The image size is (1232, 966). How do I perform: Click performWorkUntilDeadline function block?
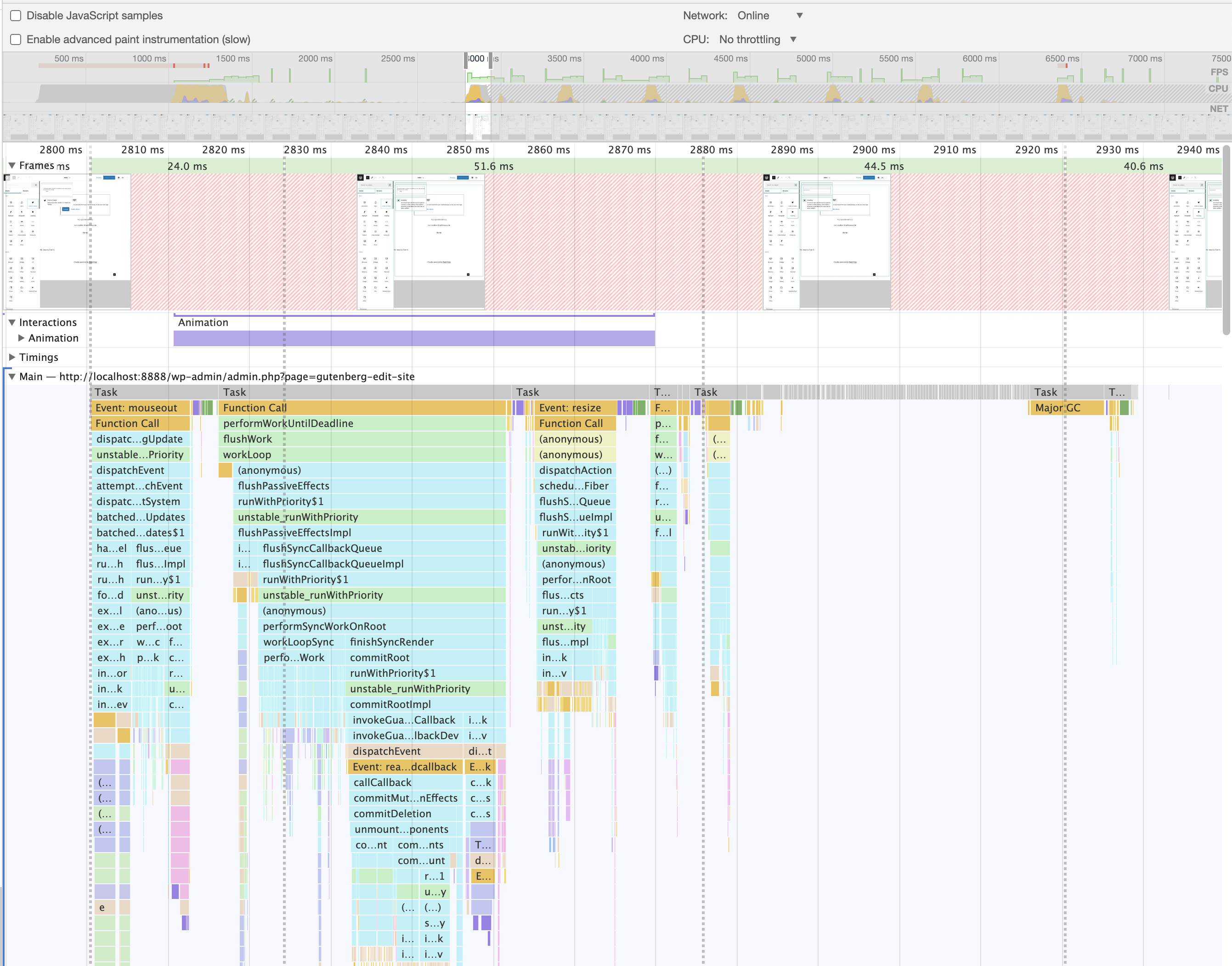click(362, 424)
